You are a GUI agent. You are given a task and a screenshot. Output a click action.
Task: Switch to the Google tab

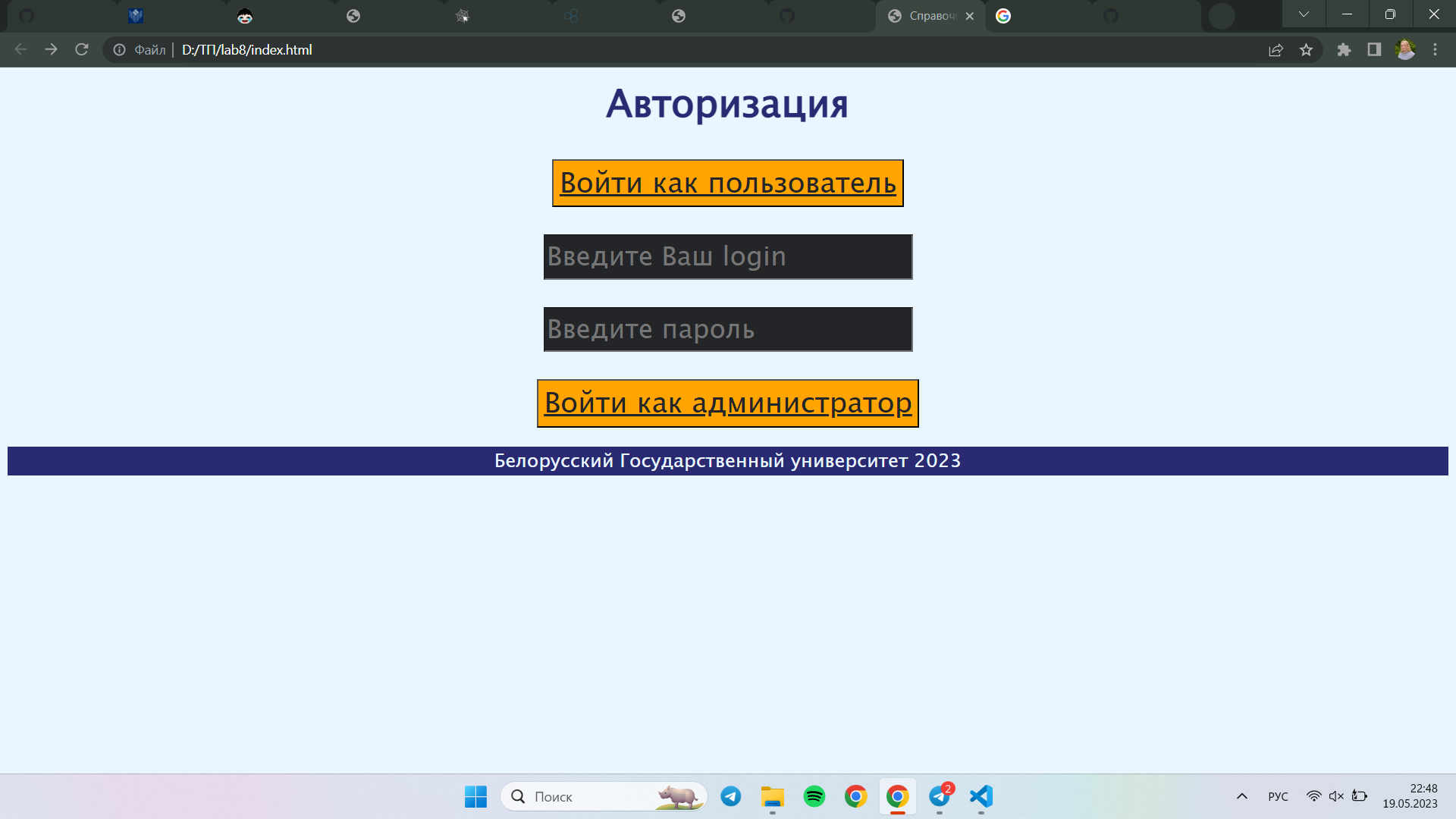coord(1004,15)
